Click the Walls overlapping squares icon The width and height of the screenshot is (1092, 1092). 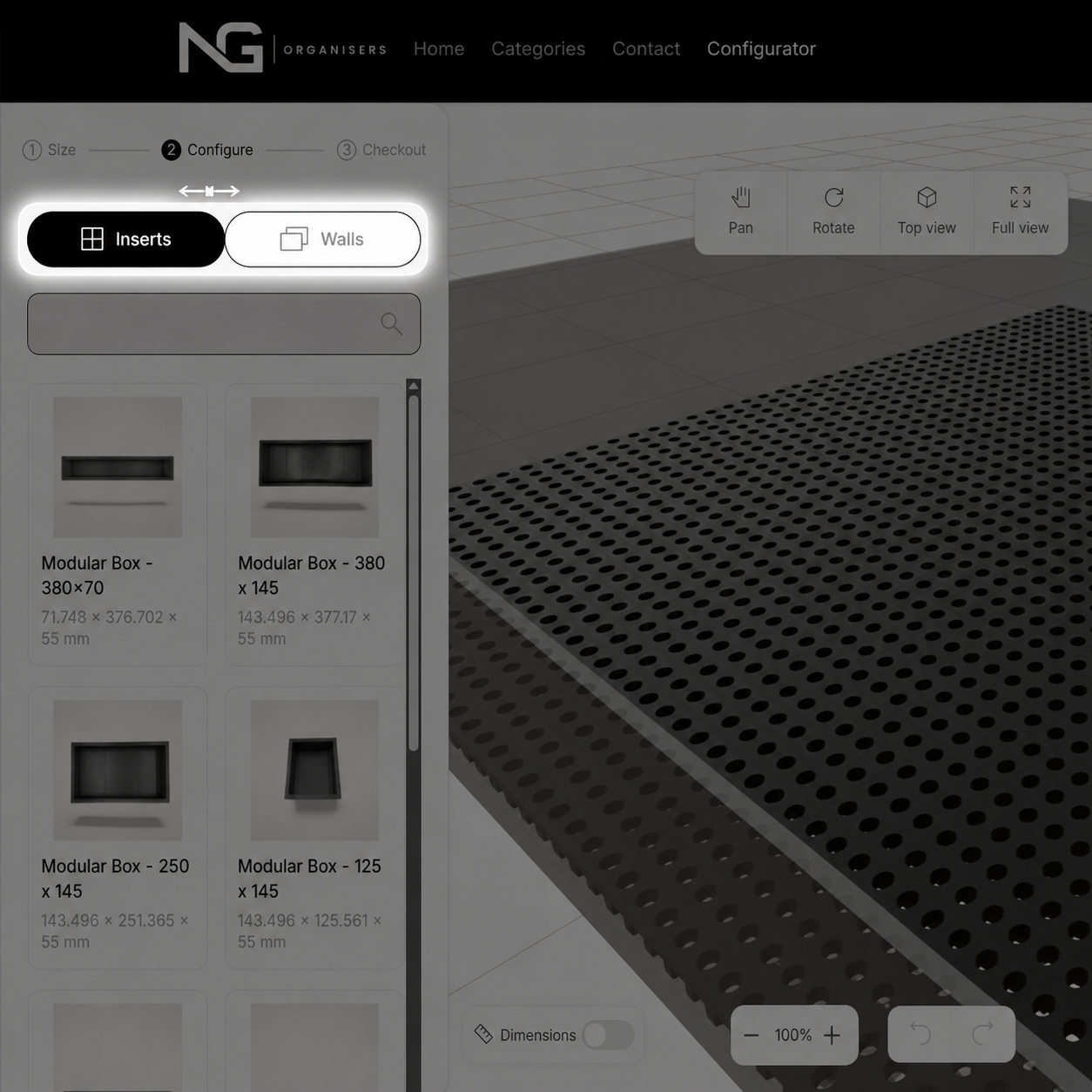tap(294, 239)
